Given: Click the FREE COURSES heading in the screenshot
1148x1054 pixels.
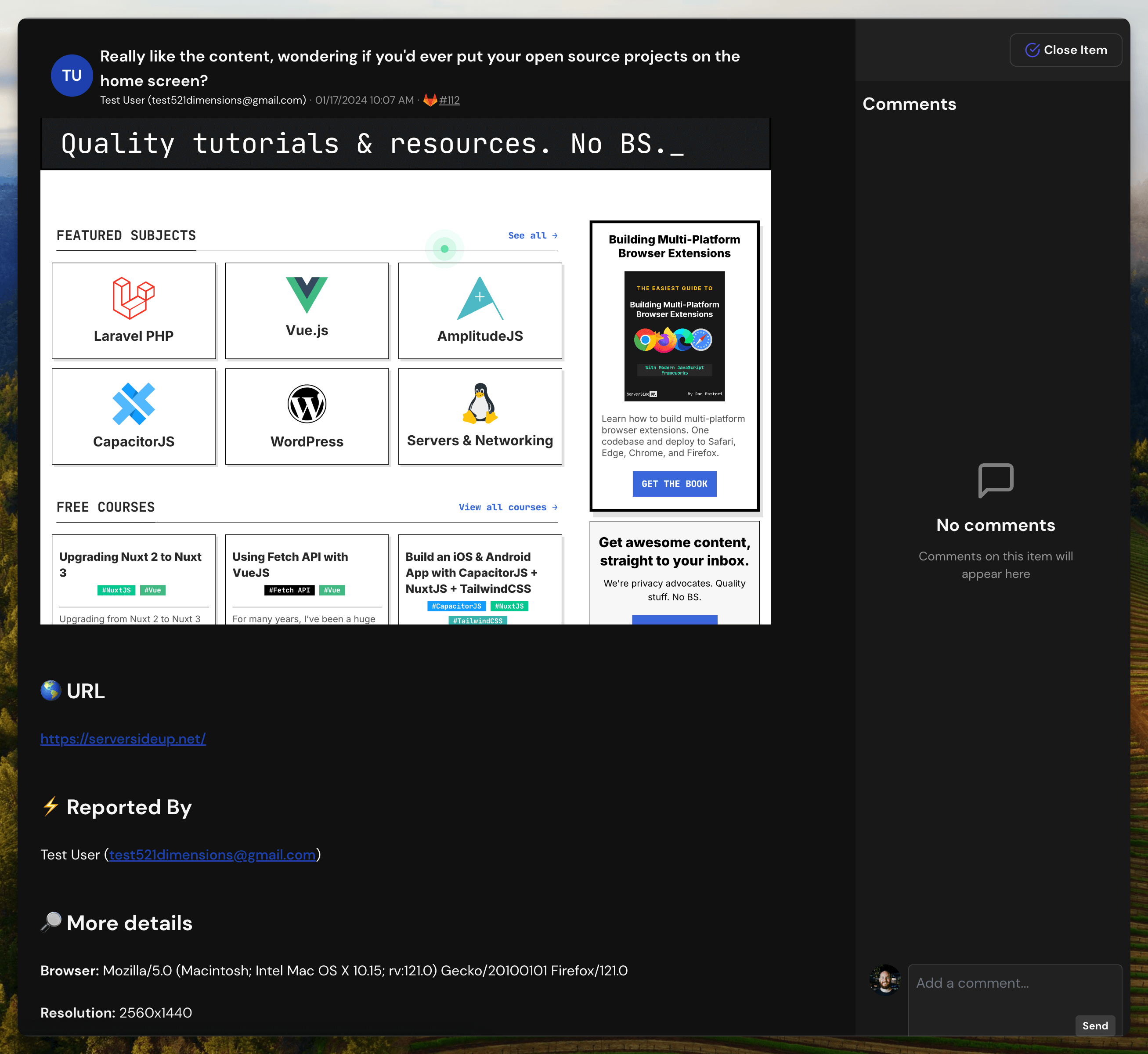Looking at the screenshot, I should point(105,507).
